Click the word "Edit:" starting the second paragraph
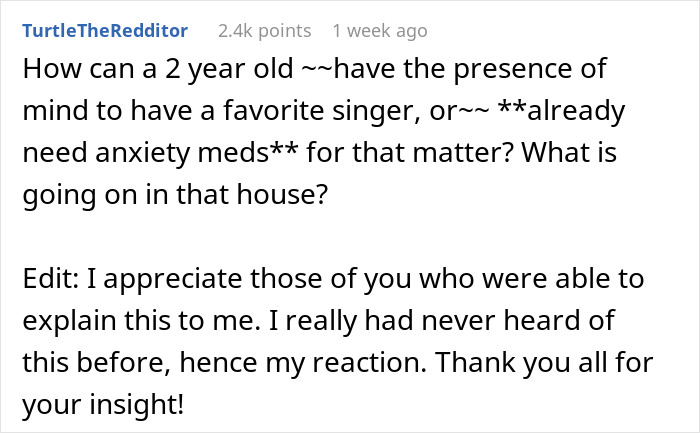Screen dimensions: 700x433 [49, 285]
